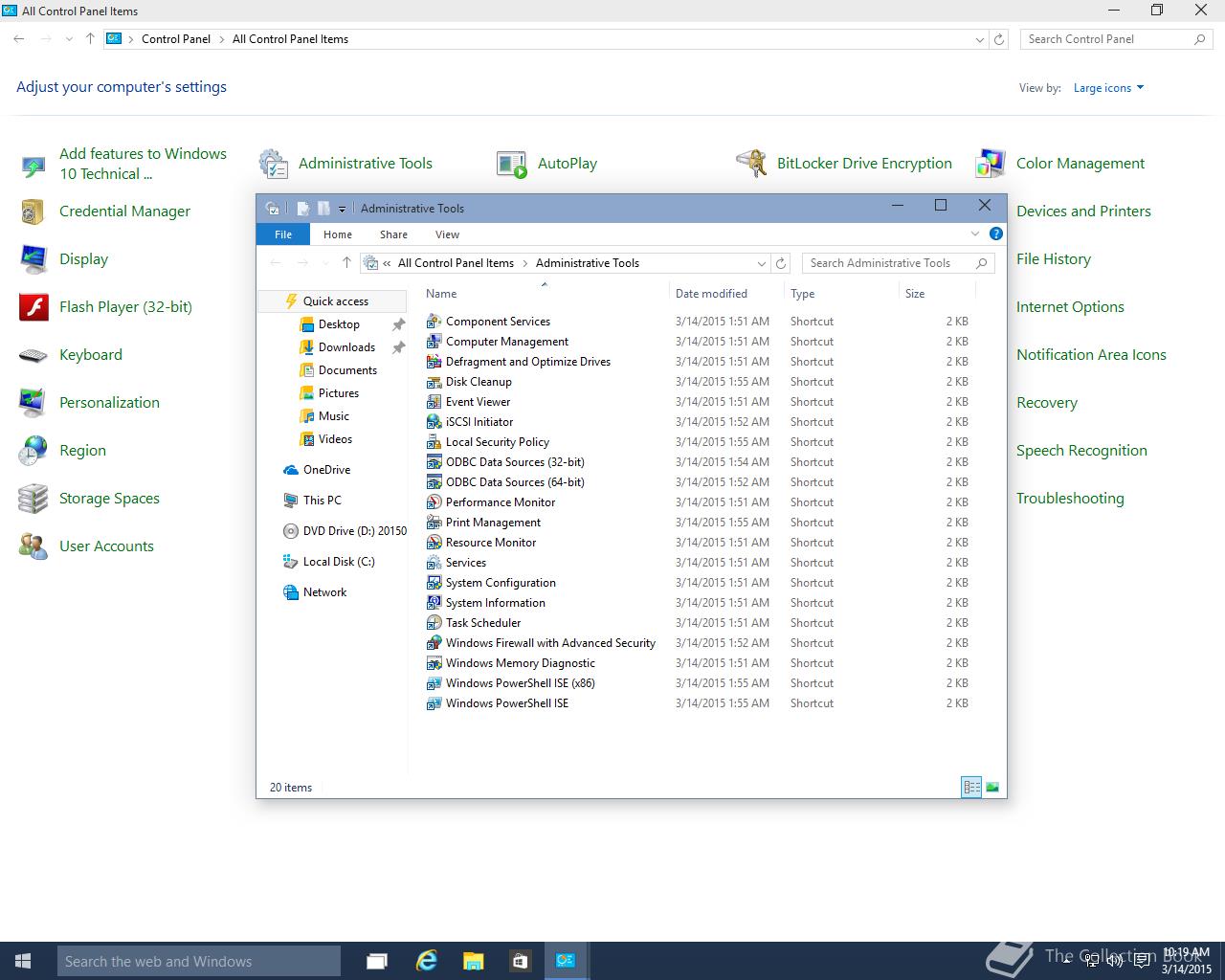The image size is (1225, 980).
Task: Select the Event Viewer shortcut icon
Action: point(434,402)
